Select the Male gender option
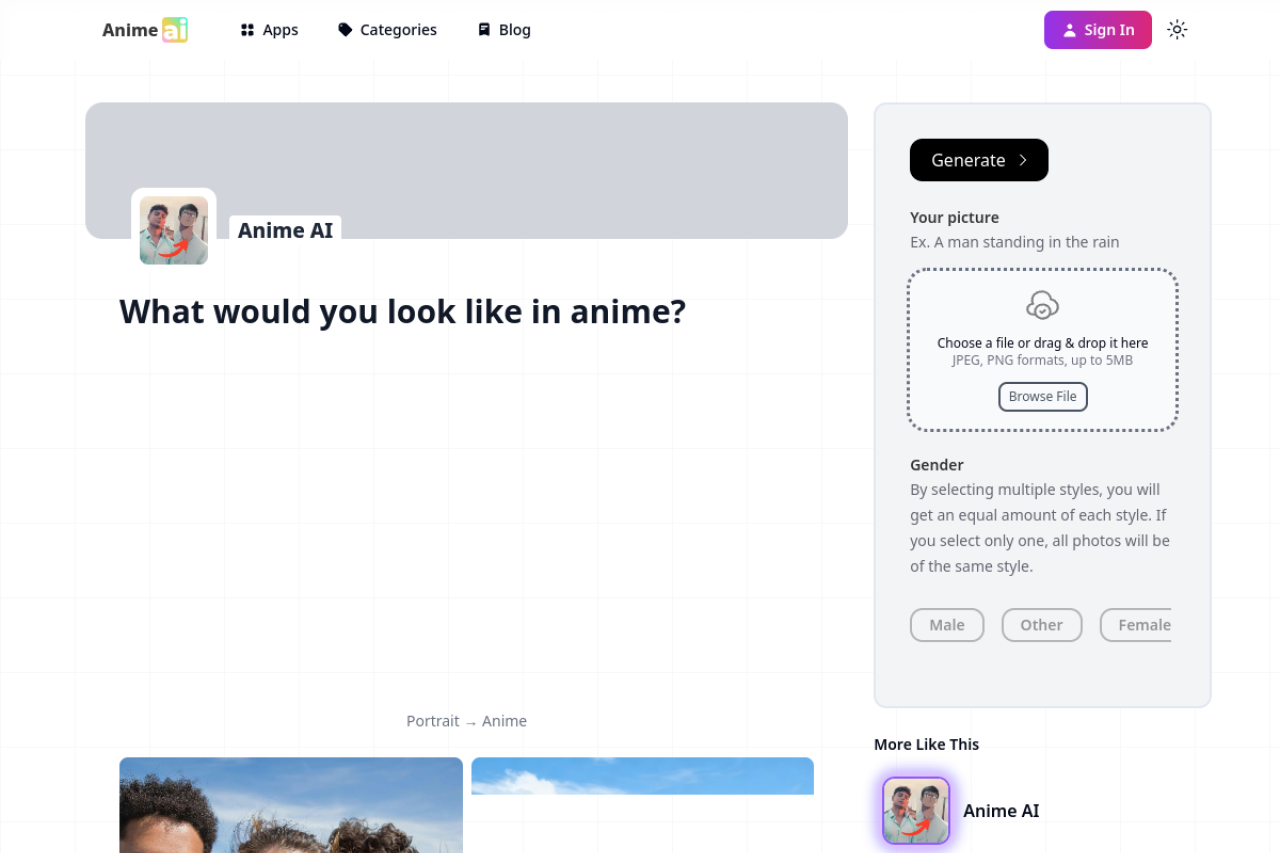Screen dimensions: 1280x853 pos(947,625)
